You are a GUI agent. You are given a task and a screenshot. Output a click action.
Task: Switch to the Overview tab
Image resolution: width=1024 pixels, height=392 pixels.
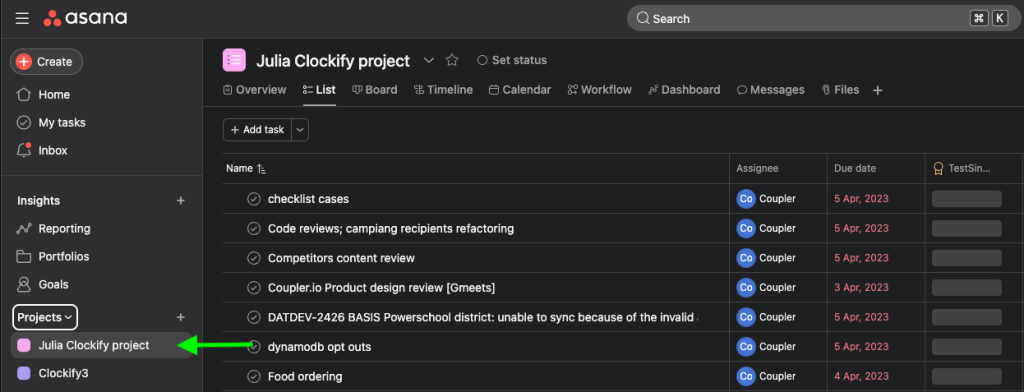255,90
